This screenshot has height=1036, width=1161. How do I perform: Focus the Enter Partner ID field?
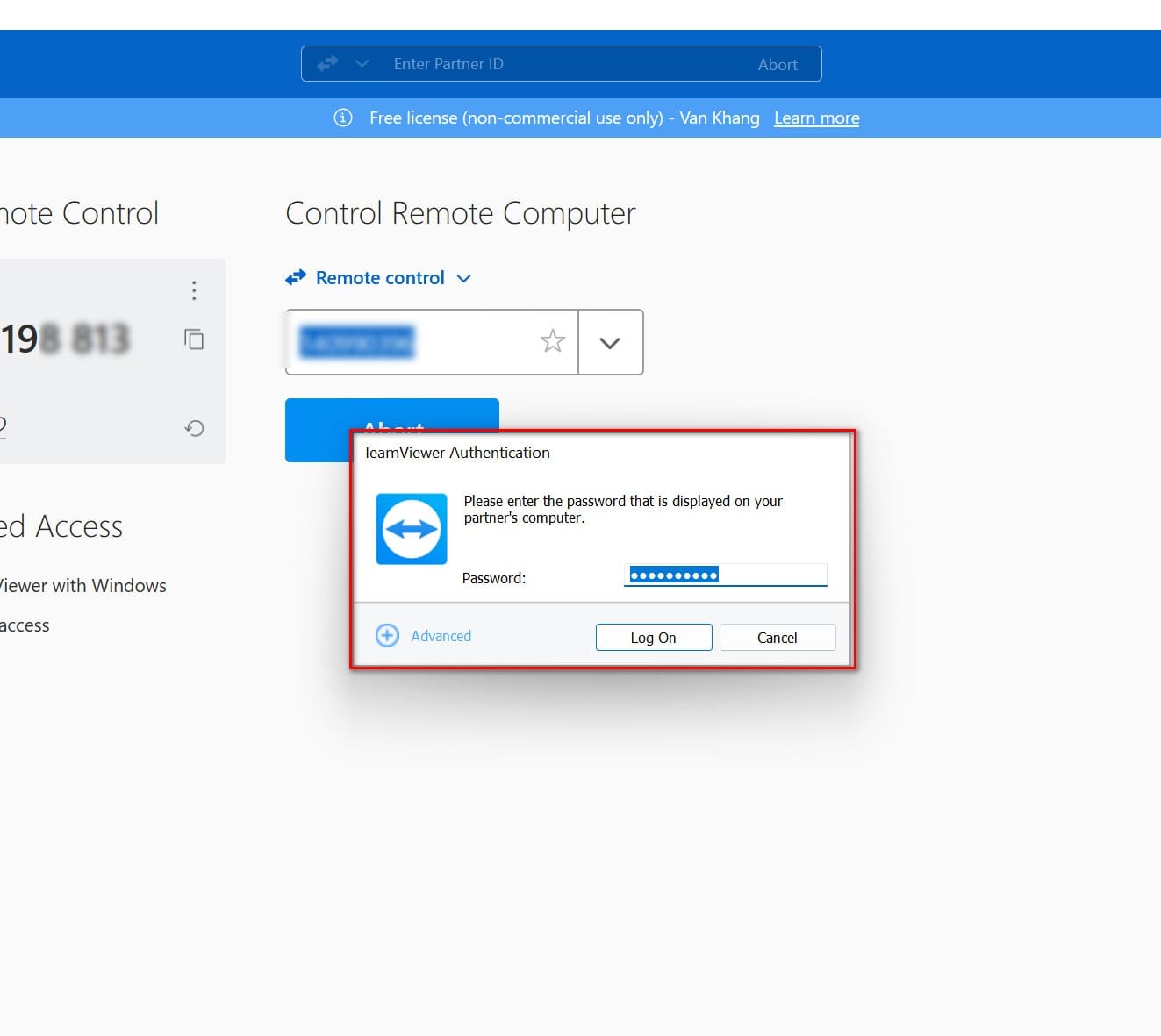coord(562,64)
